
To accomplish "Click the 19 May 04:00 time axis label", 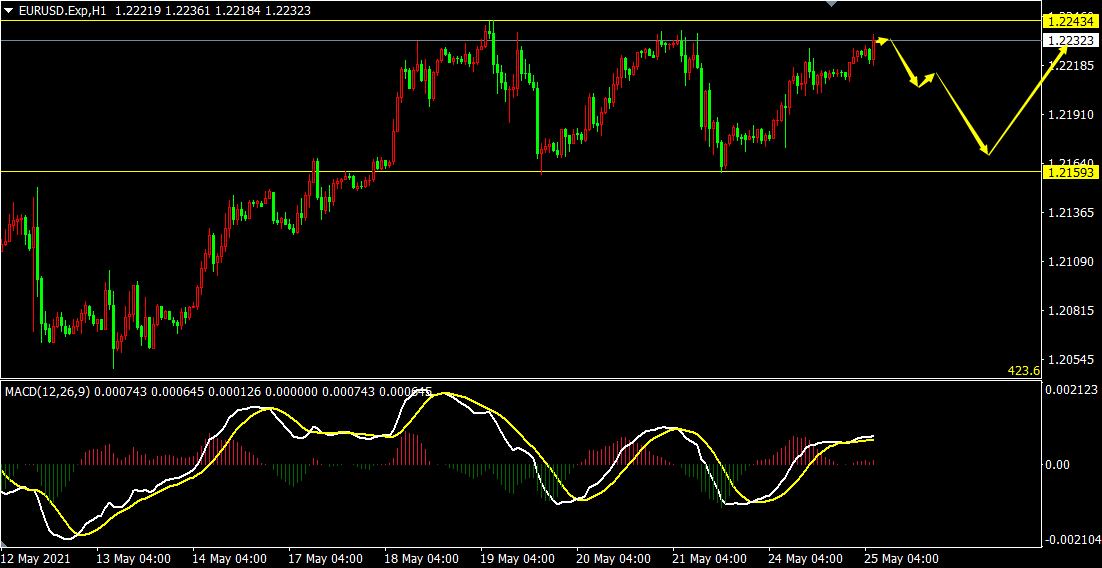I will pyautogui.click(x=517, y=558).
